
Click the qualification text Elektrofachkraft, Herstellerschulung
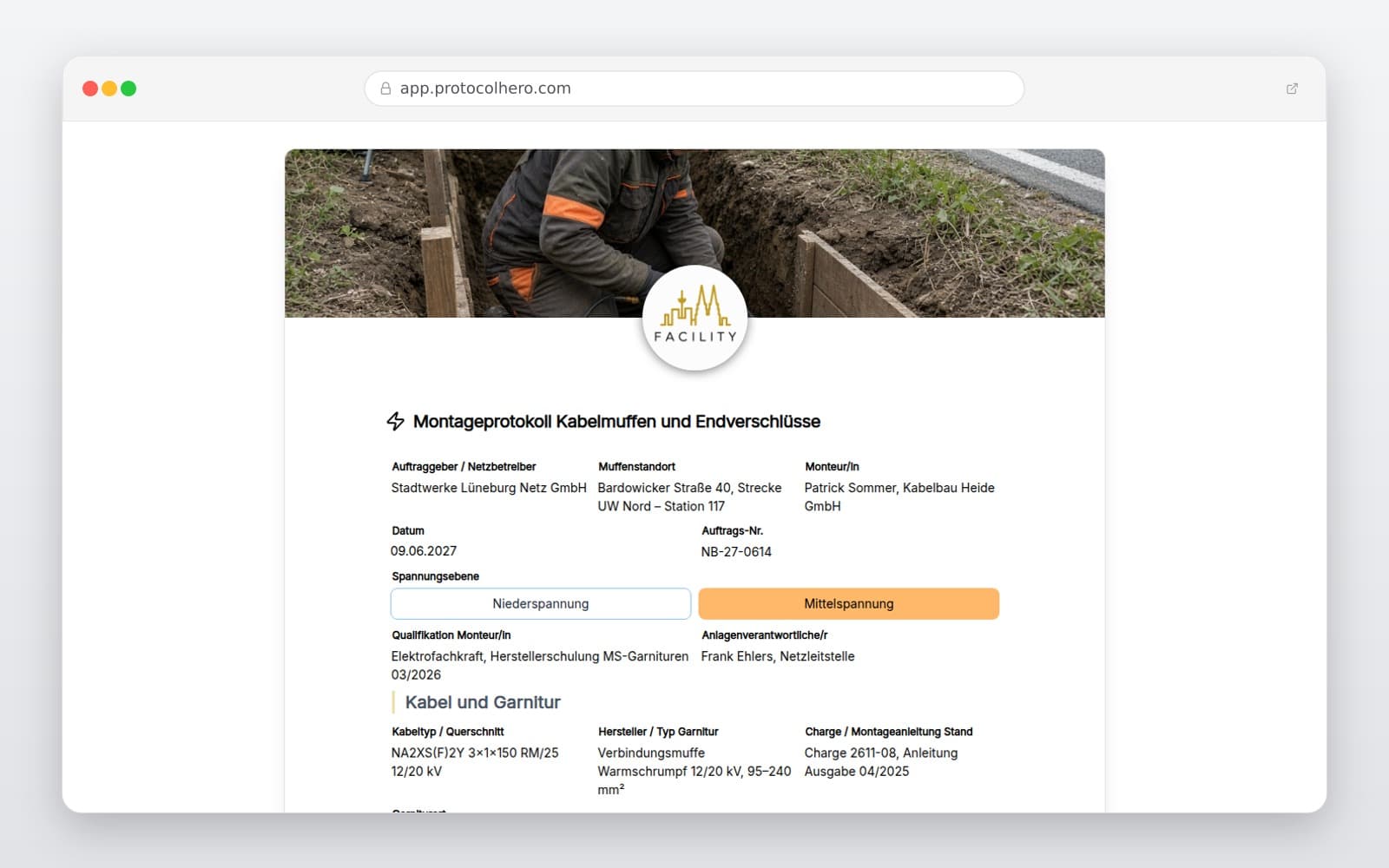pos(539,666)
